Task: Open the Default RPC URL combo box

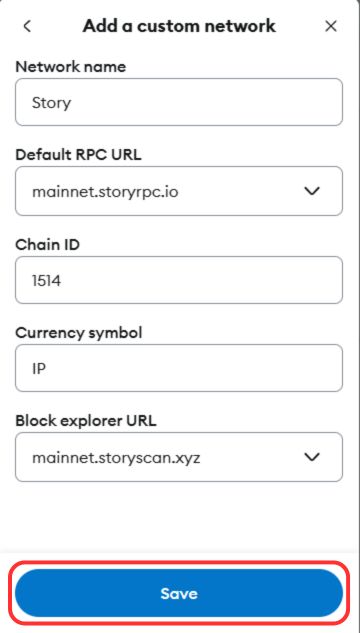Action: [x=179, y=191]
